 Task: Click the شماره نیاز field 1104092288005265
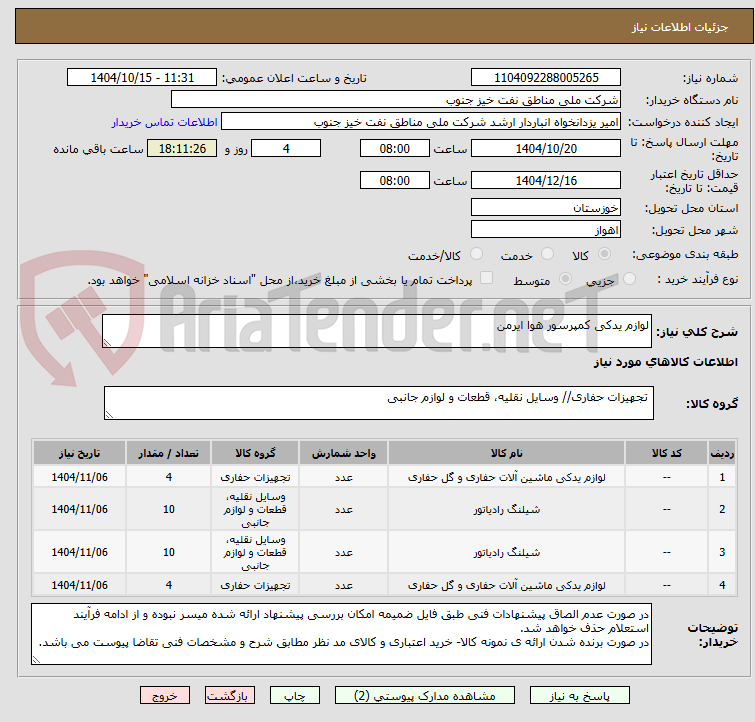pos(546,78)
